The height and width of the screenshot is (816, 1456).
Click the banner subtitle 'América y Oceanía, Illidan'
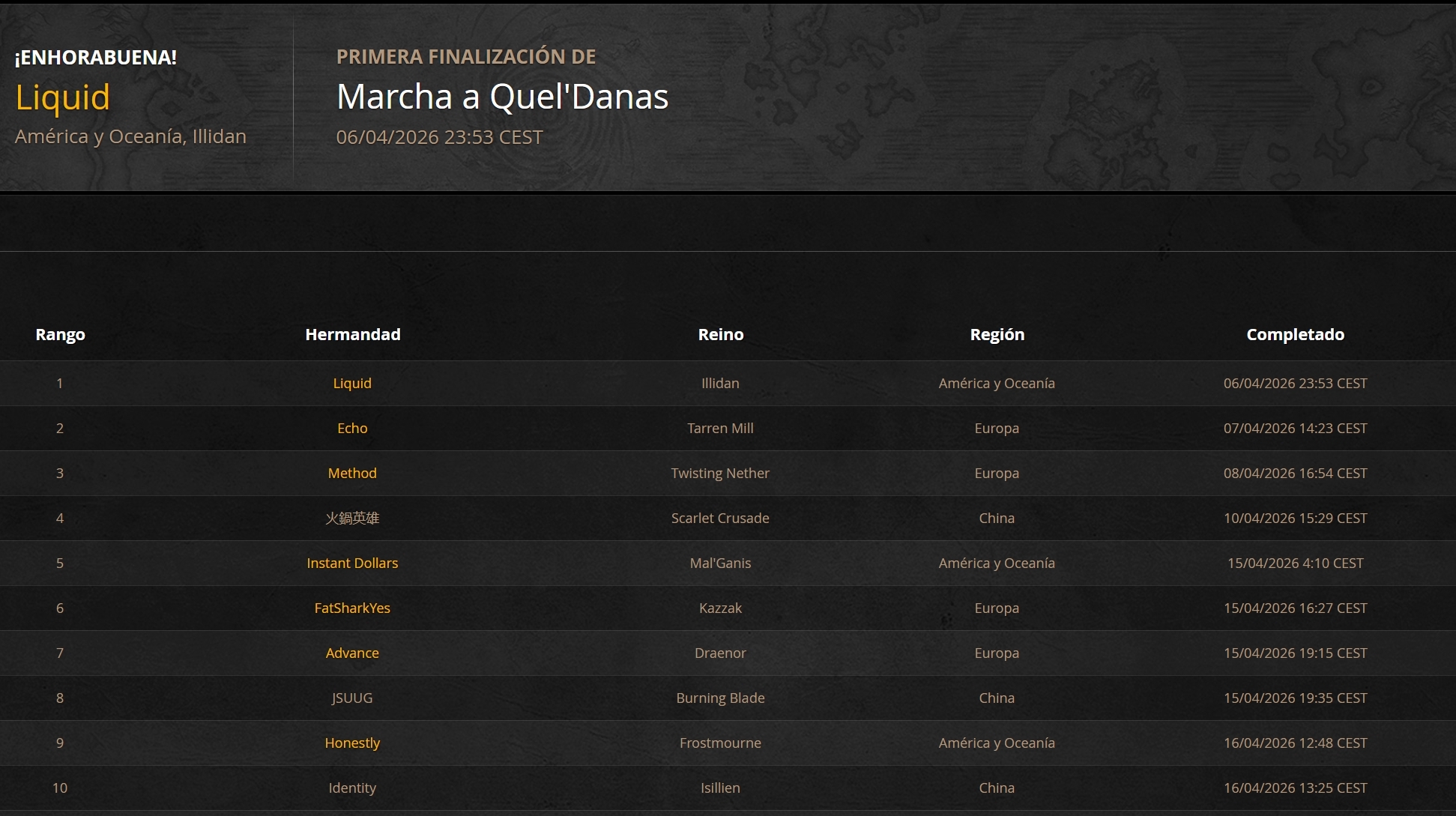[130, 136]
